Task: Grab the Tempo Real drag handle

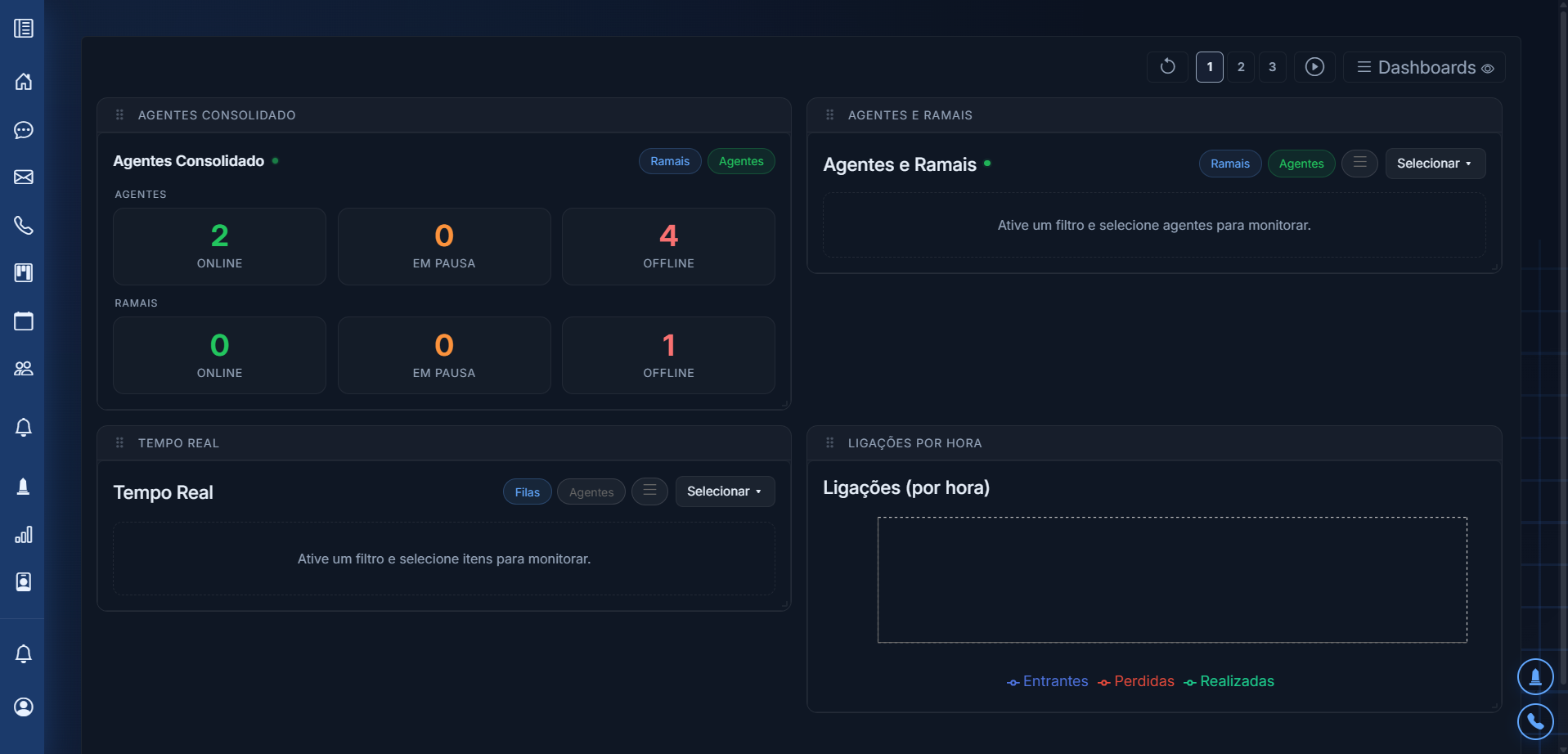Action: (119, 443)
